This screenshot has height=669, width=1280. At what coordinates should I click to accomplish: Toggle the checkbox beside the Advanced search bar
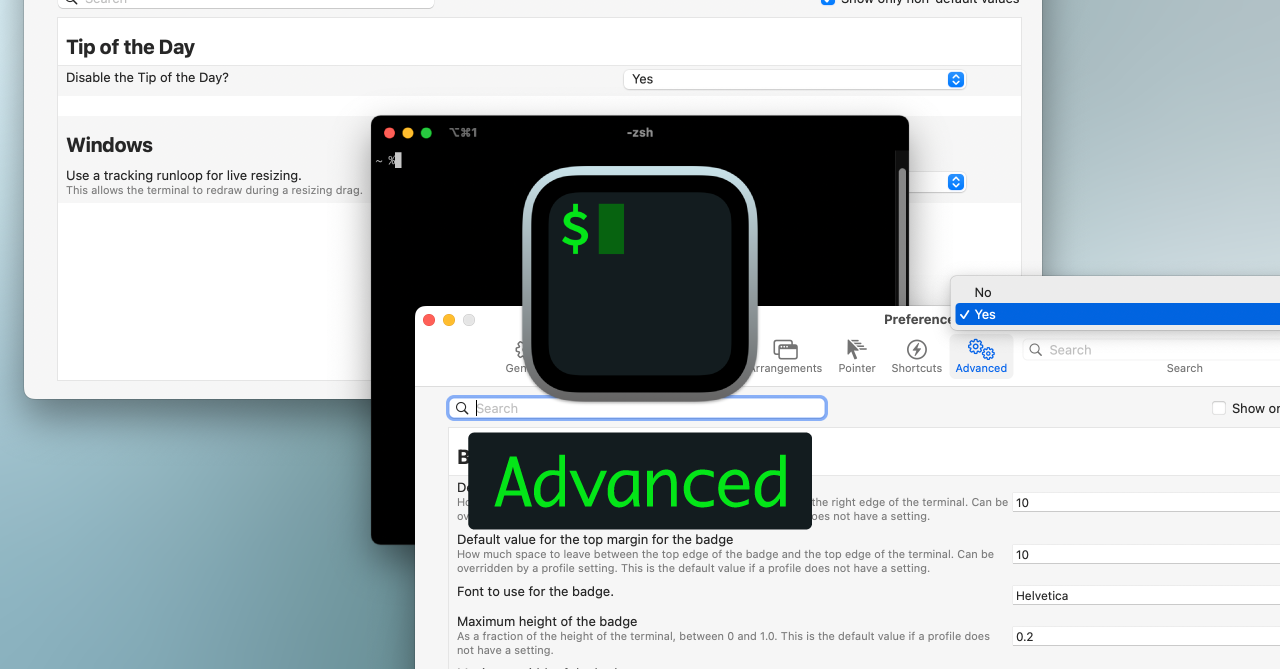[1219, 408]
